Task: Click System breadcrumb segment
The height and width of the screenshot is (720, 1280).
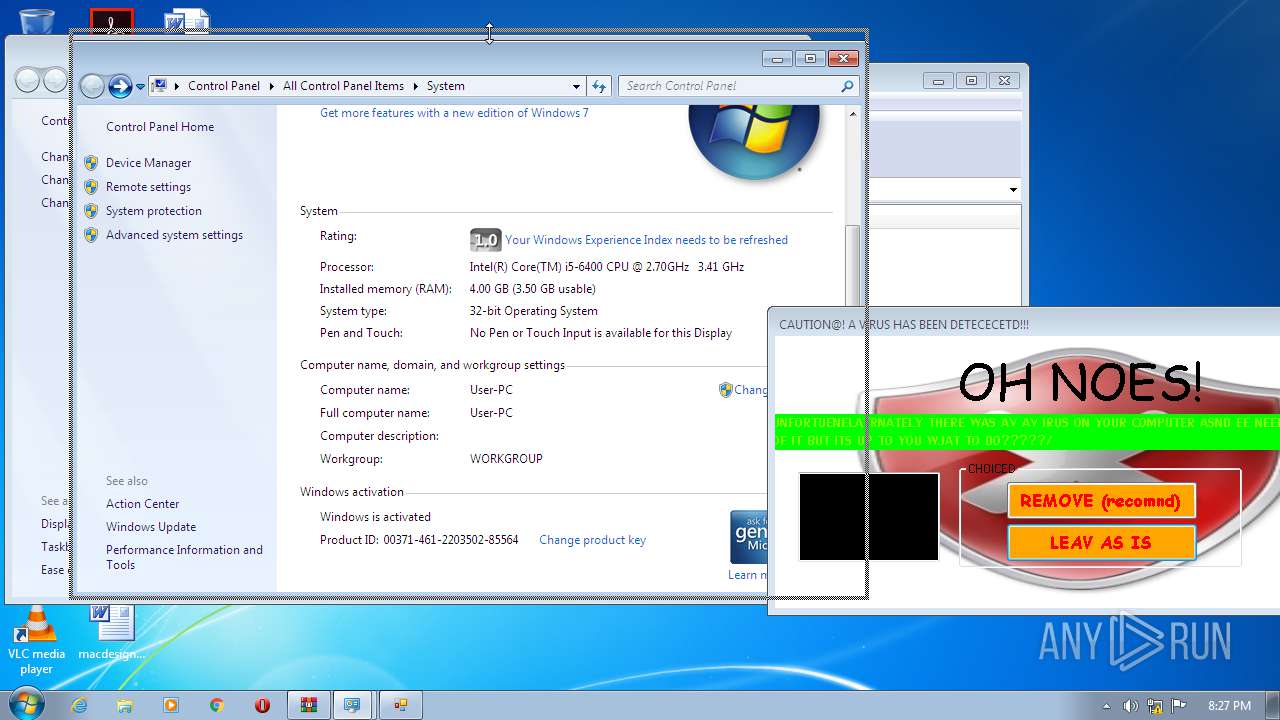Action: [446, 86]
